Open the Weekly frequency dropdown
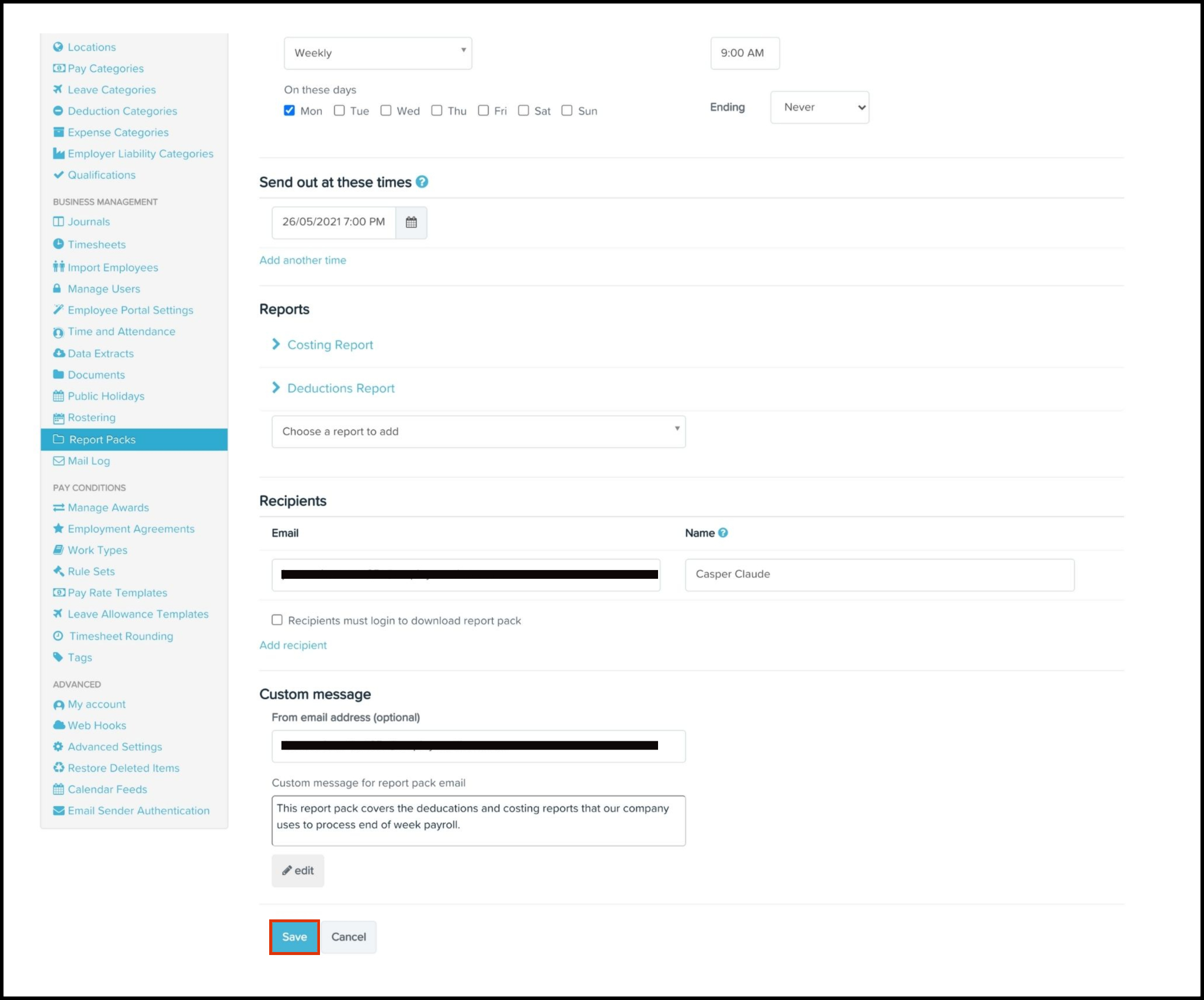 [378, 53]
